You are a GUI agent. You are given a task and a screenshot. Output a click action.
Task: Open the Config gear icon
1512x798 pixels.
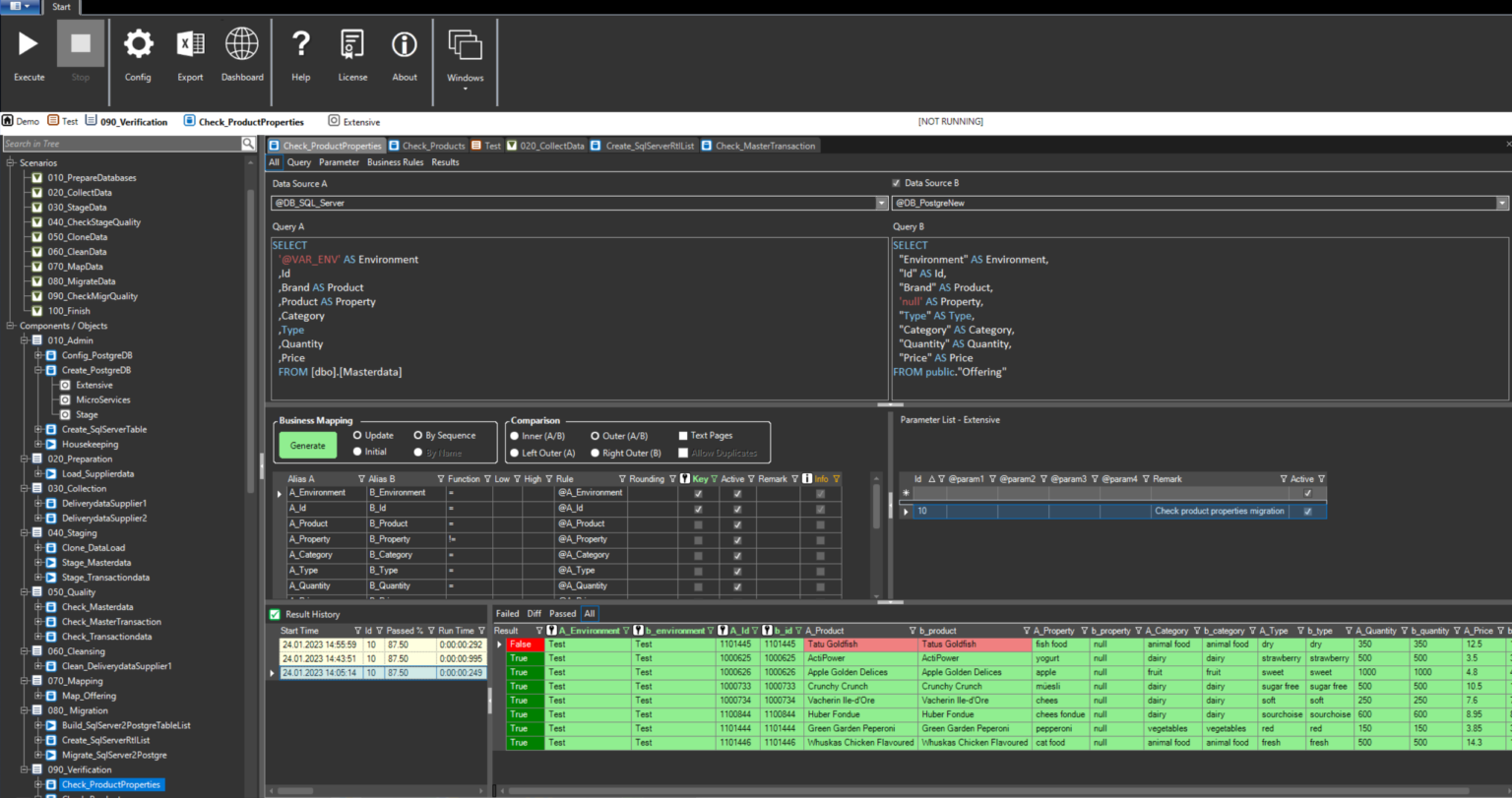(x=138, y=44)
